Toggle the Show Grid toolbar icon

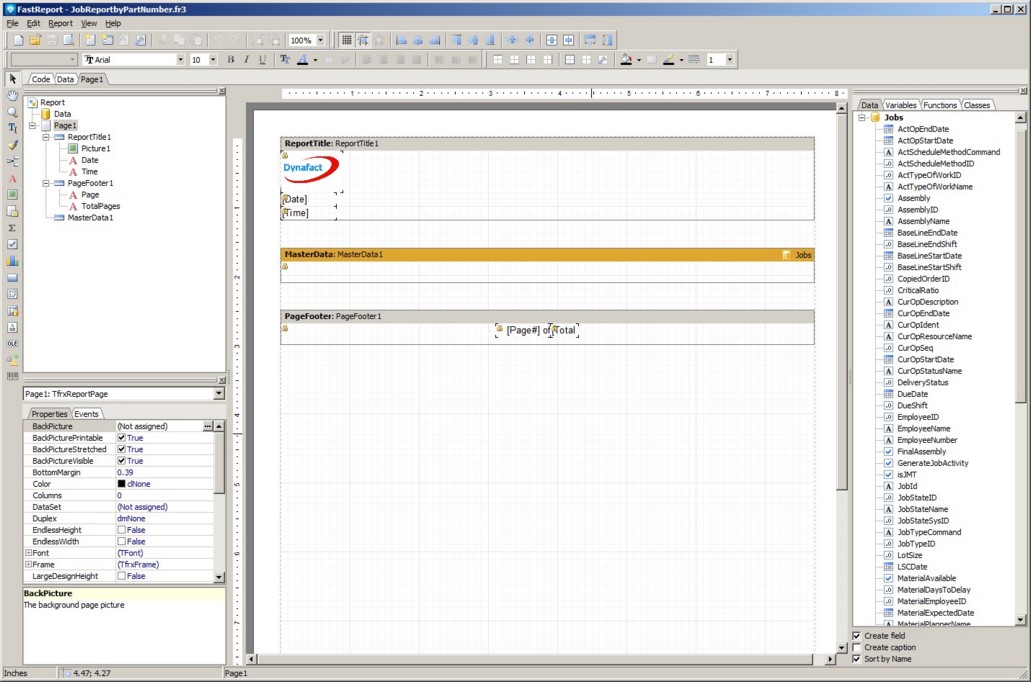(x=346, y=40)
